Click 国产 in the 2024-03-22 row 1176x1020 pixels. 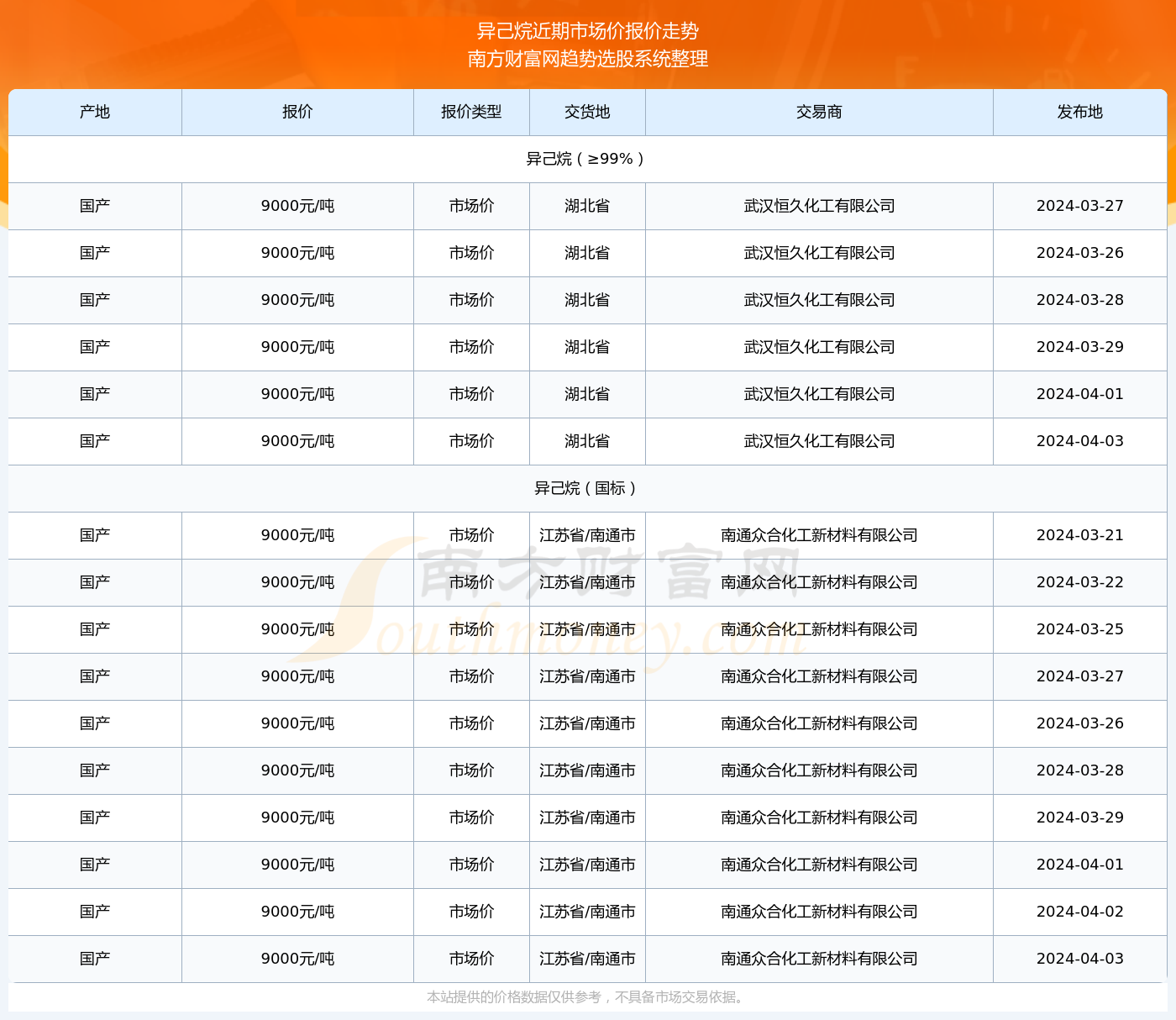pyautogui.click(x=95, y=582)
